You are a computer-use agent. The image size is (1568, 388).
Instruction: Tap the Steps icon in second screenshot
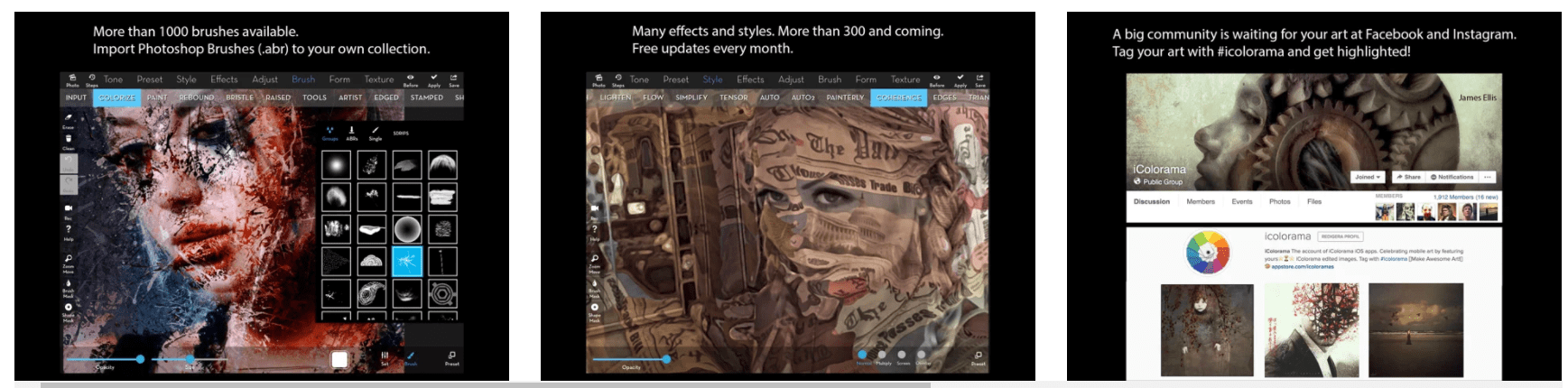pos(618,80)
